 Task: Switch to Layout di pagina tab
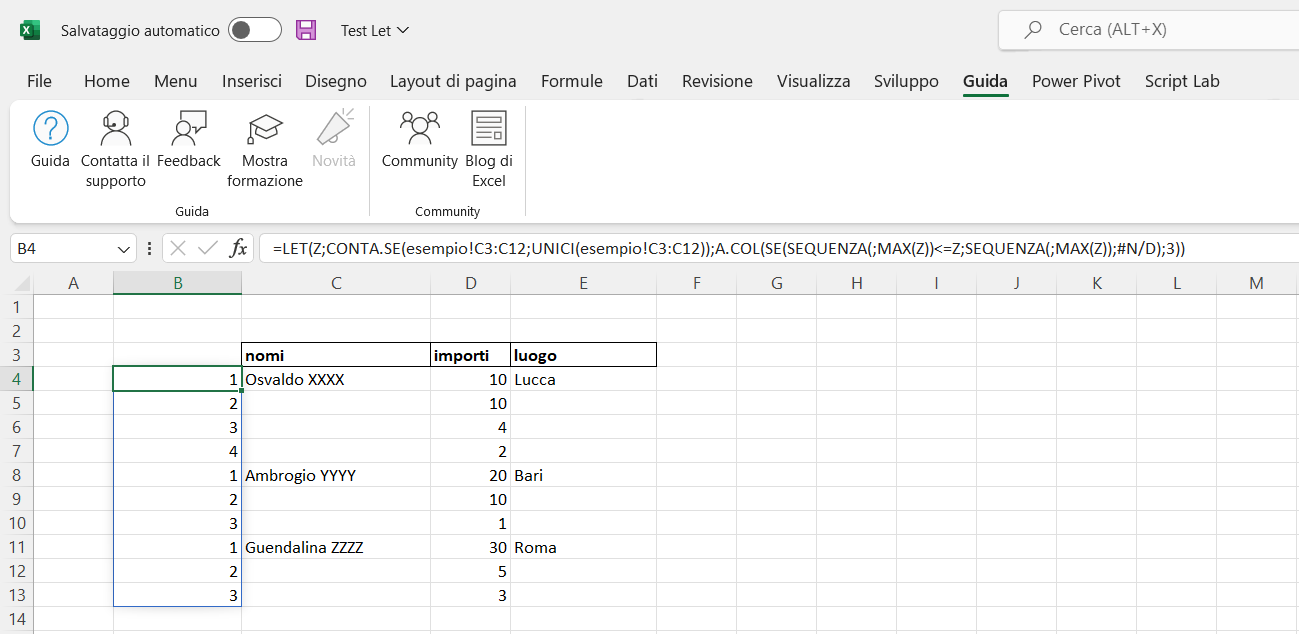point(453,81)
